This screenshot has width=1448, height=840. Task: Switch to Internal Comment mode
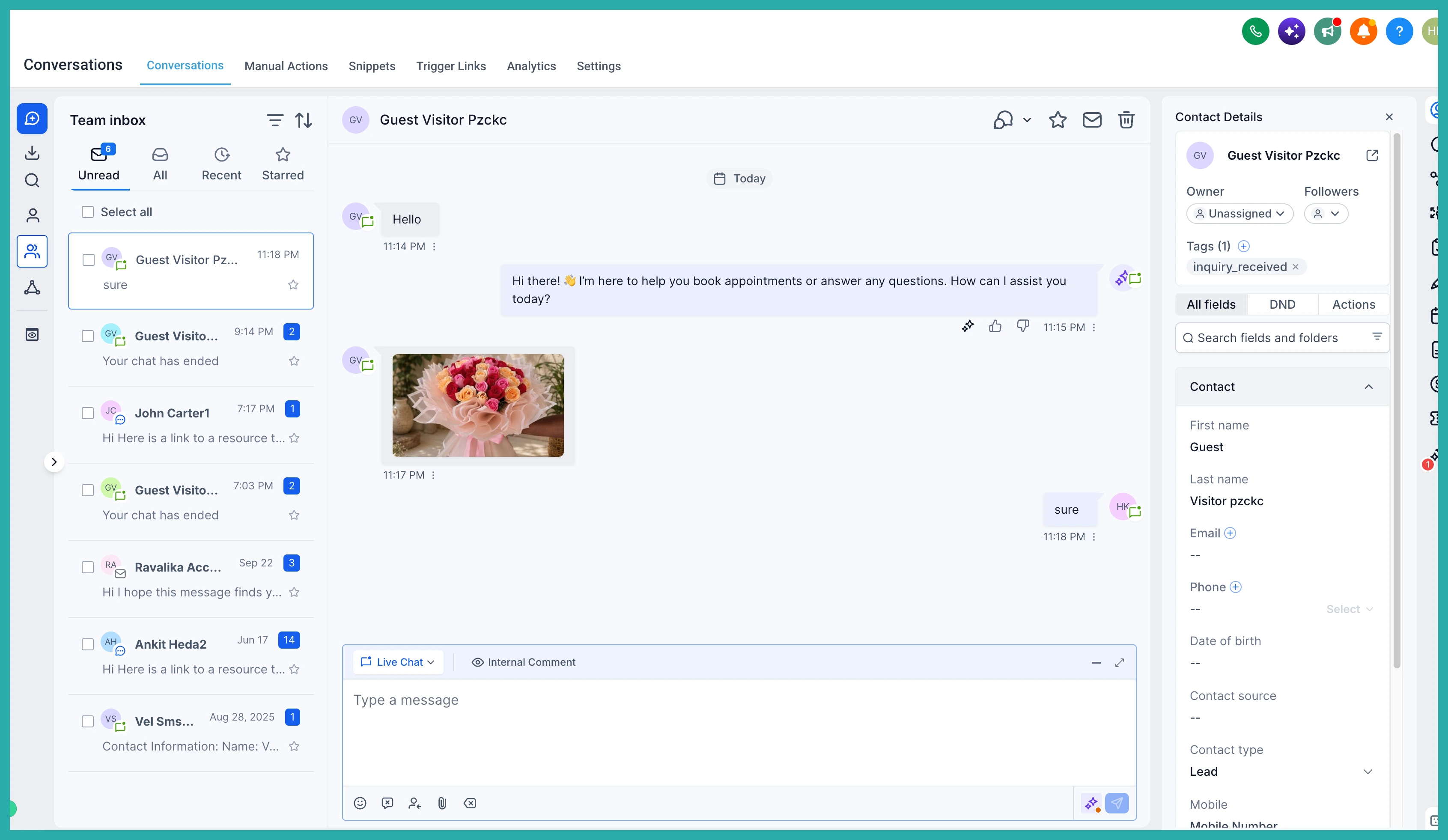523,662
